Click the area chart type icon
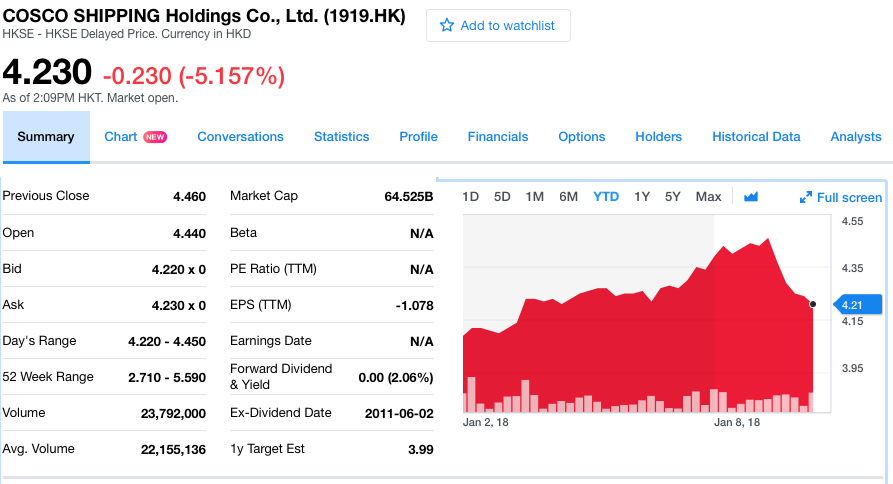893x484 pixels. [x=751, y=197]
